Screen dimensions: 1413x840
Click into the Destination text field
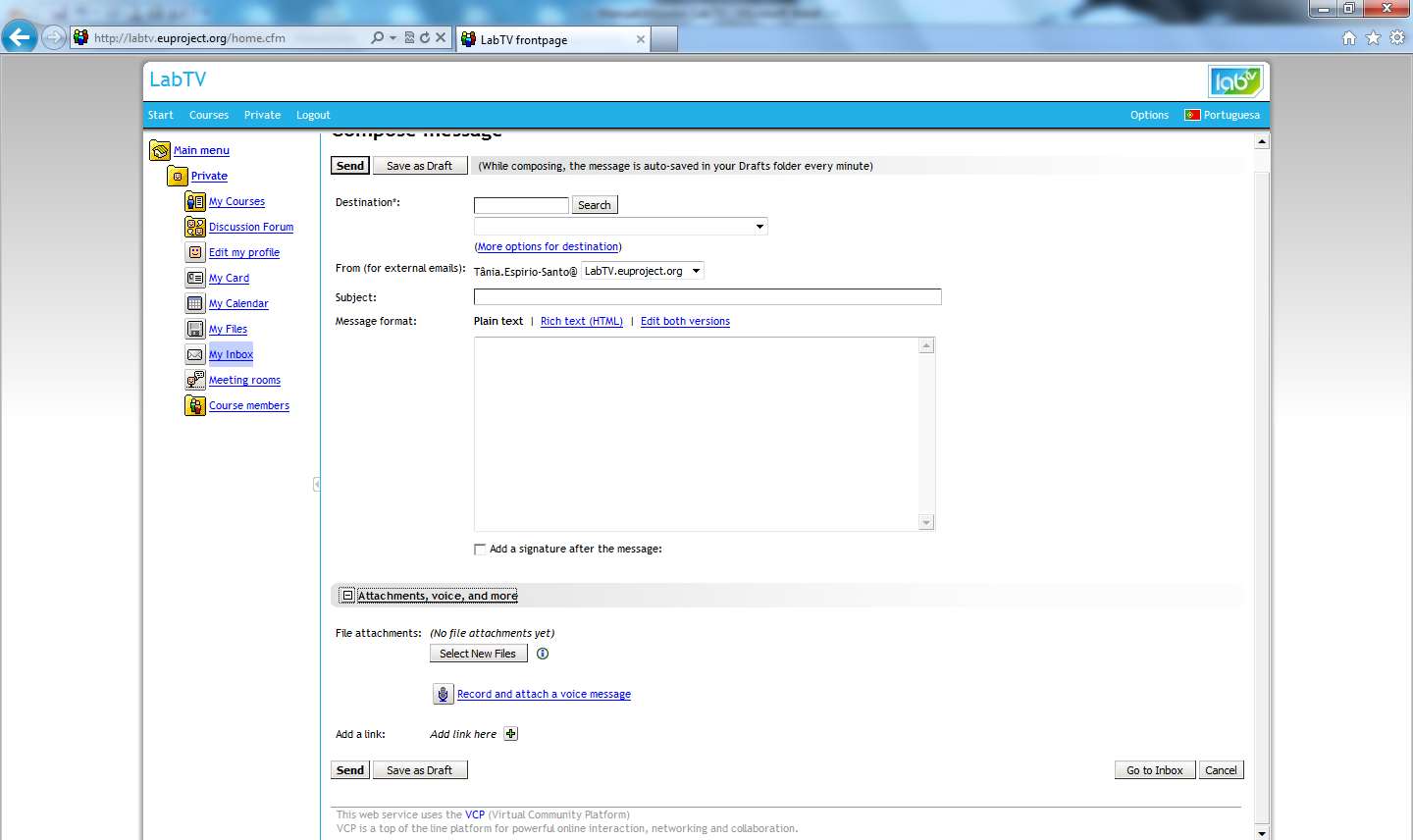[x=521, y=205]
